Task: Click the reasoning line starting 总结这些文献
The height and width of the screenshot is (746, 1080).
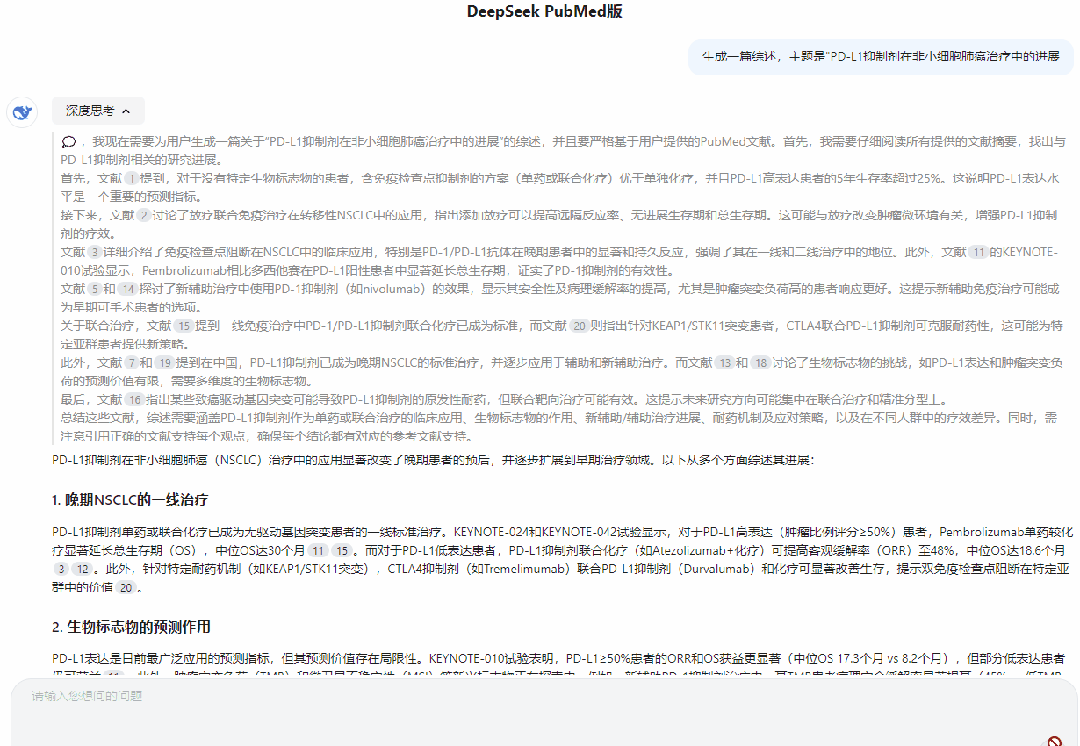Action: click(x=559, y=426)
